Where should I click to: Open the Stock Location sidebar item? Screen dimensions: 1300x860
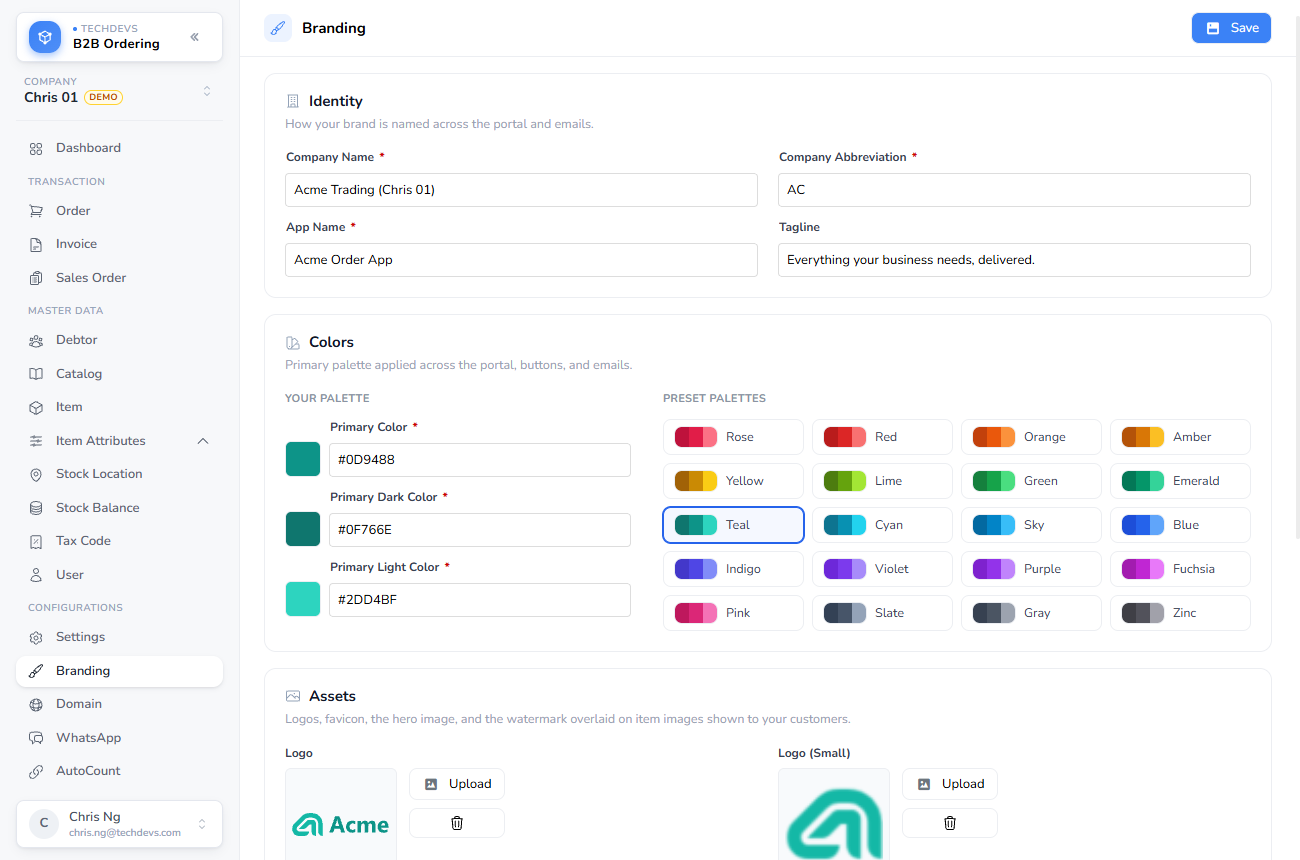(x=119, y=474)
